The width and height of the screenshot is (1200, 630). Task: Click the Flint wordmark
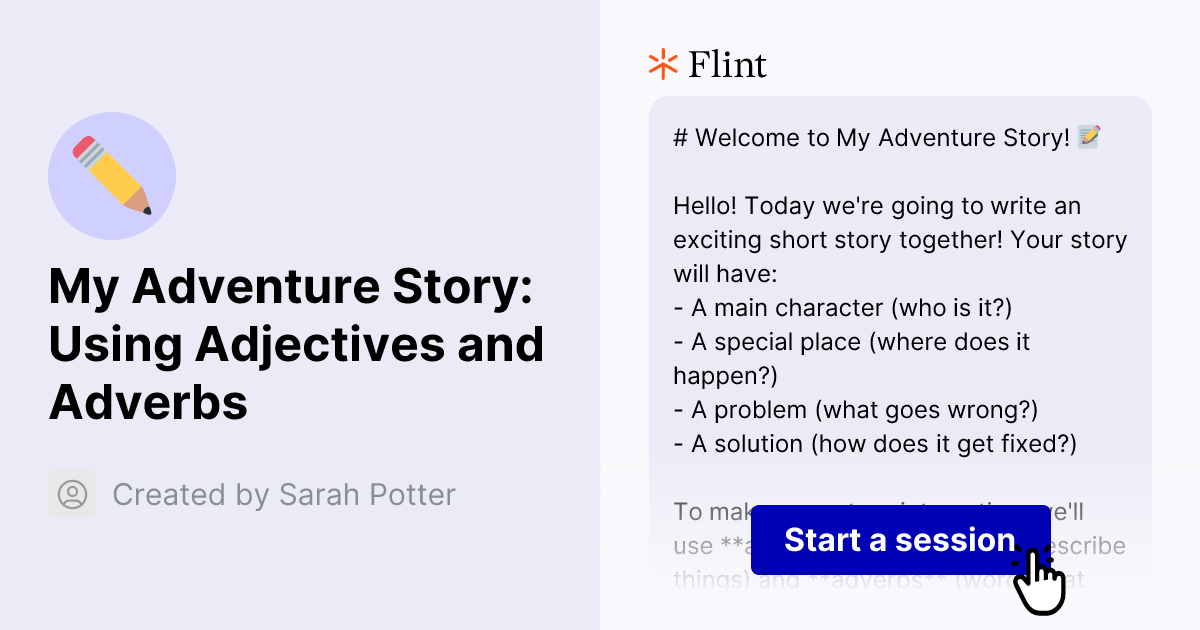(726, 63)
